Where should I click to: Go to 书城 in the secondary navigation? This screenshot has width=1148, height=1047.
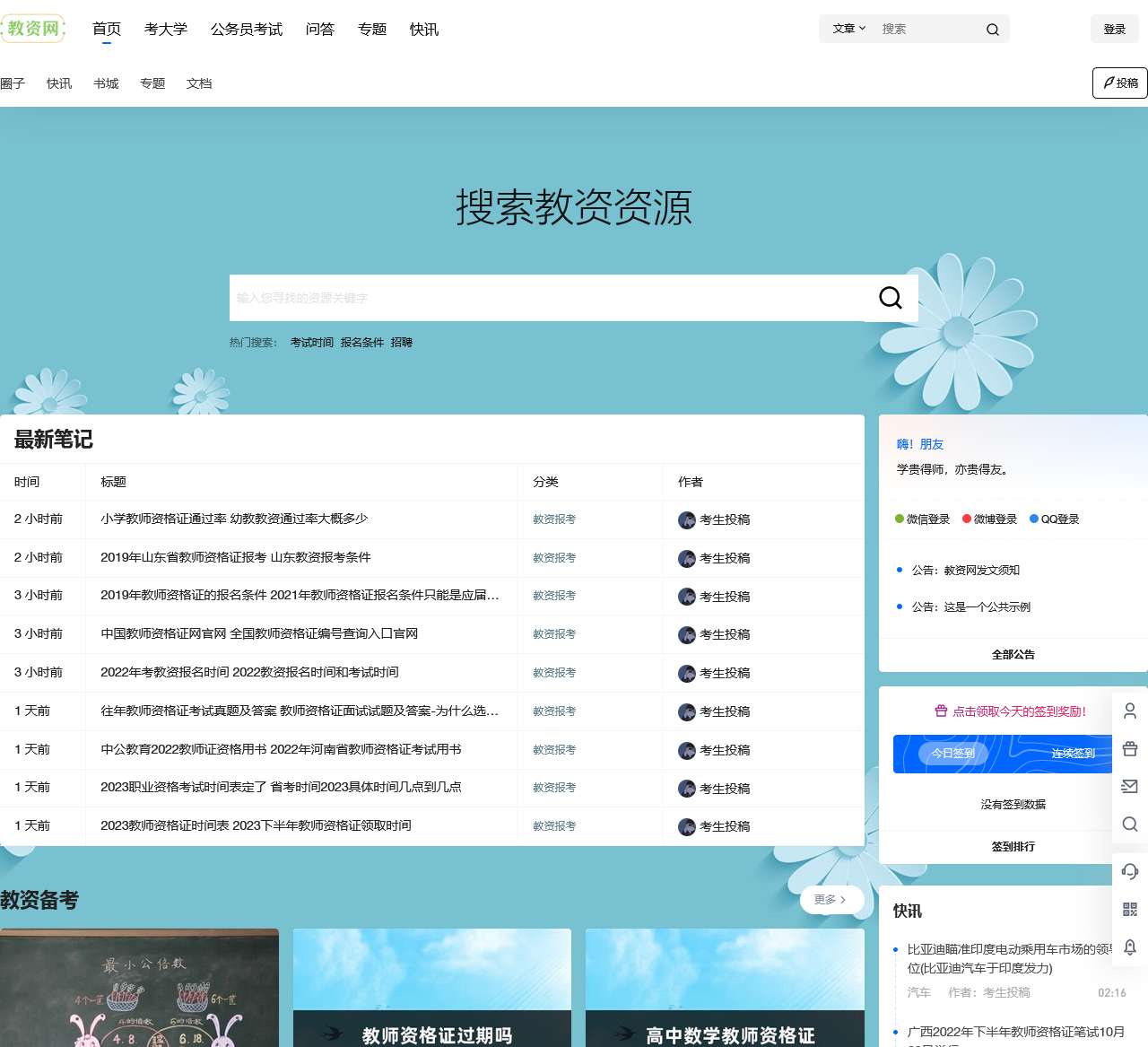(106, 83)
